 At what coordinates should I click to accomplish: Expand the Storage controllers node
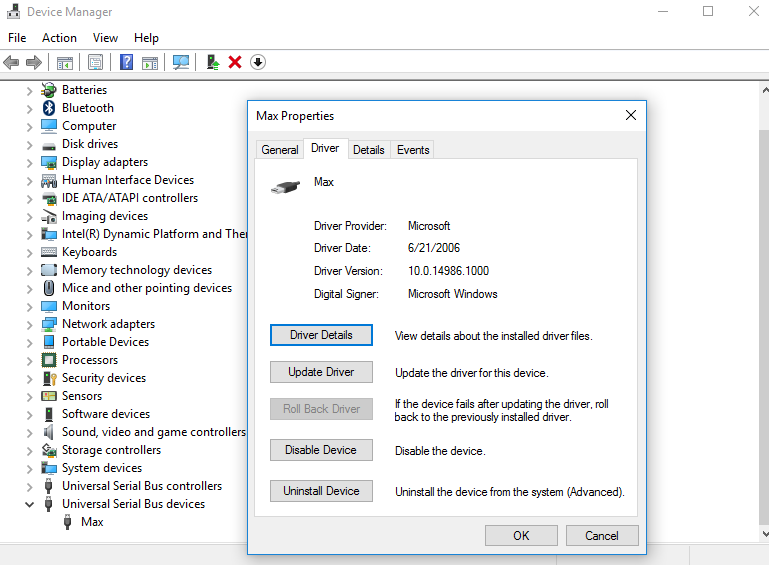click(x=29, y=451)
